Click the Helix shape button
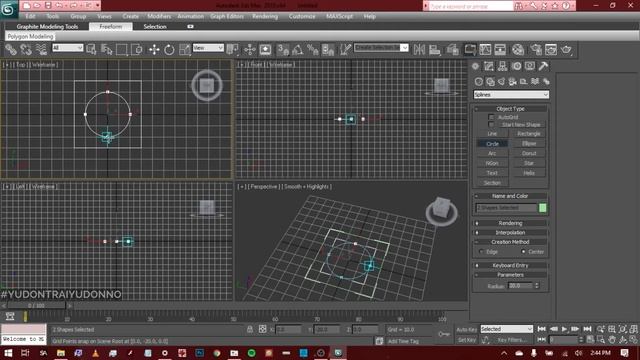The image size is (640, 360). [529, 173]
